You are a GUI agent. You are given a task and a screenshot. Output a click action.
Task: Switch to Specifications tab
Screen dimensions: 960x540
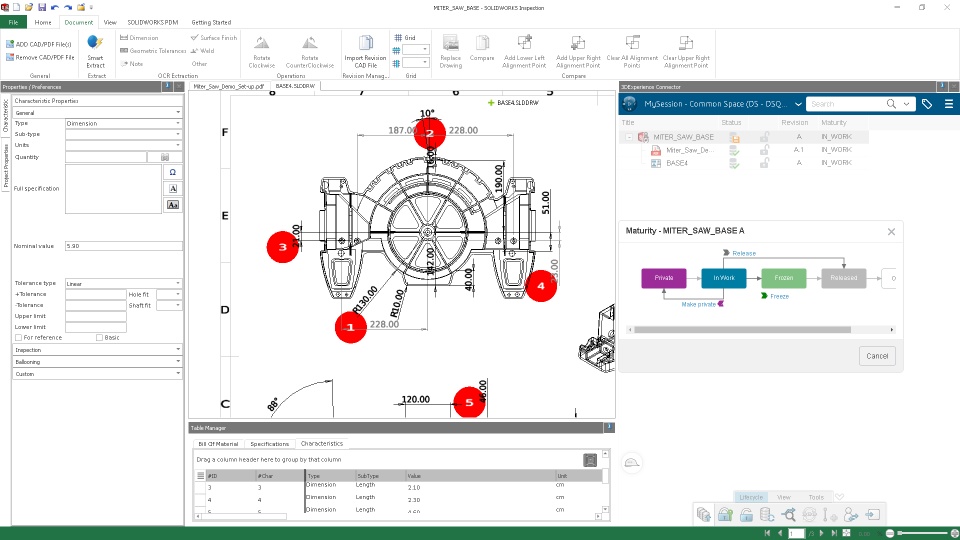tap(269, 444)
